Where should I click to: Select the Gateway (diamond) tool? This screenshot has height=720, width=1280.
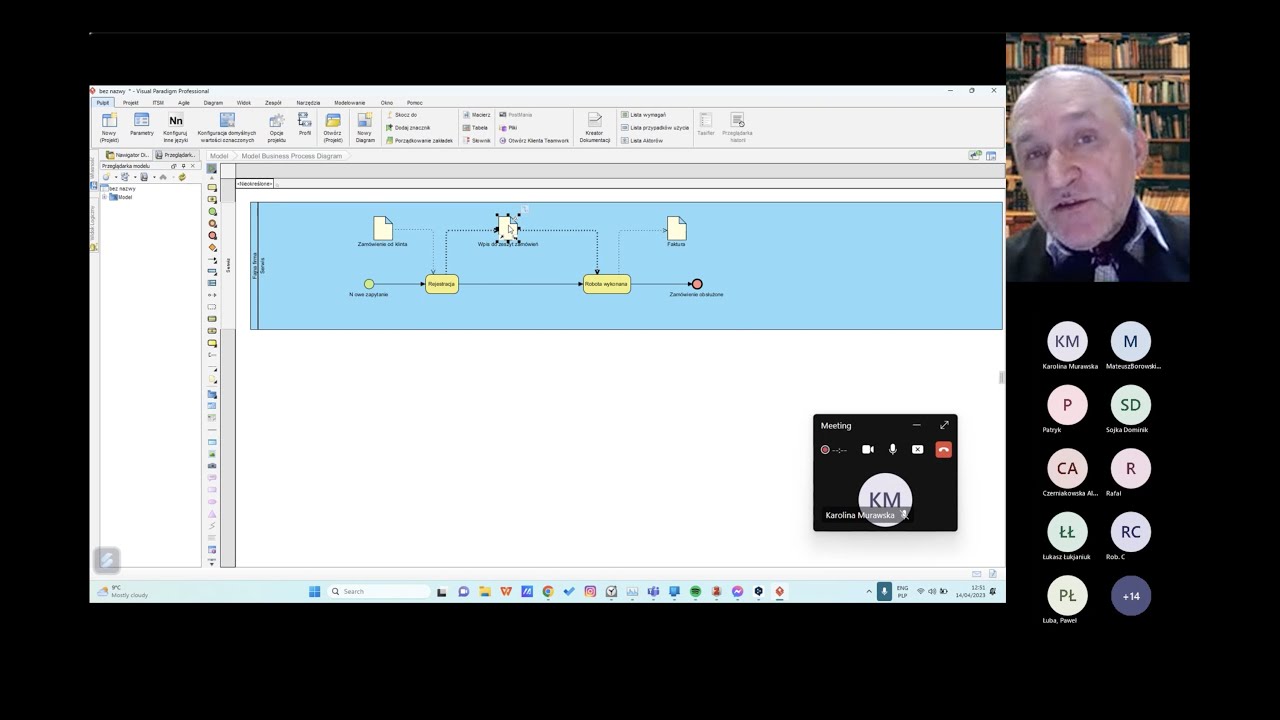pyautogui.click(x=212, y=248)
